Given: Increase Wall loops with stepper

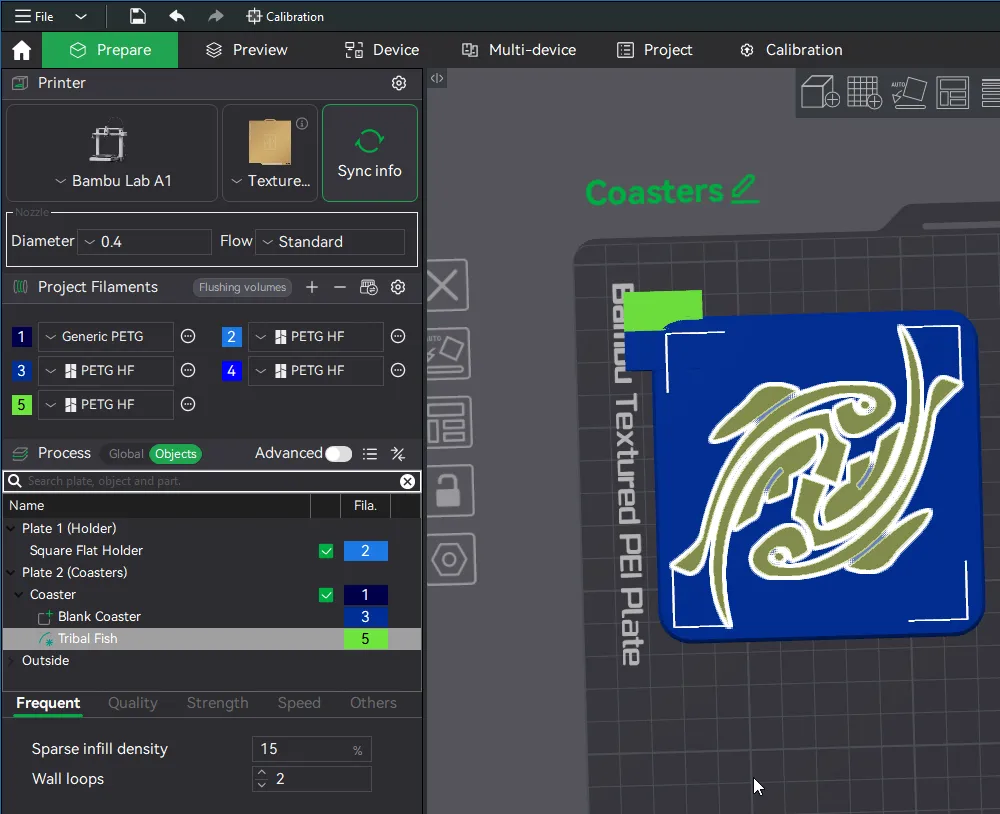Looking at the screenshot, I should pos(261,773).
